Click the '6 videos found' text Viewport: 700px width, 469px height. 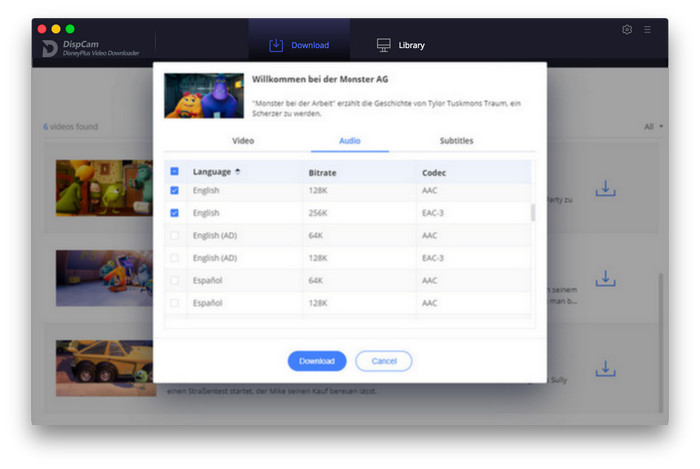(71, 127)
